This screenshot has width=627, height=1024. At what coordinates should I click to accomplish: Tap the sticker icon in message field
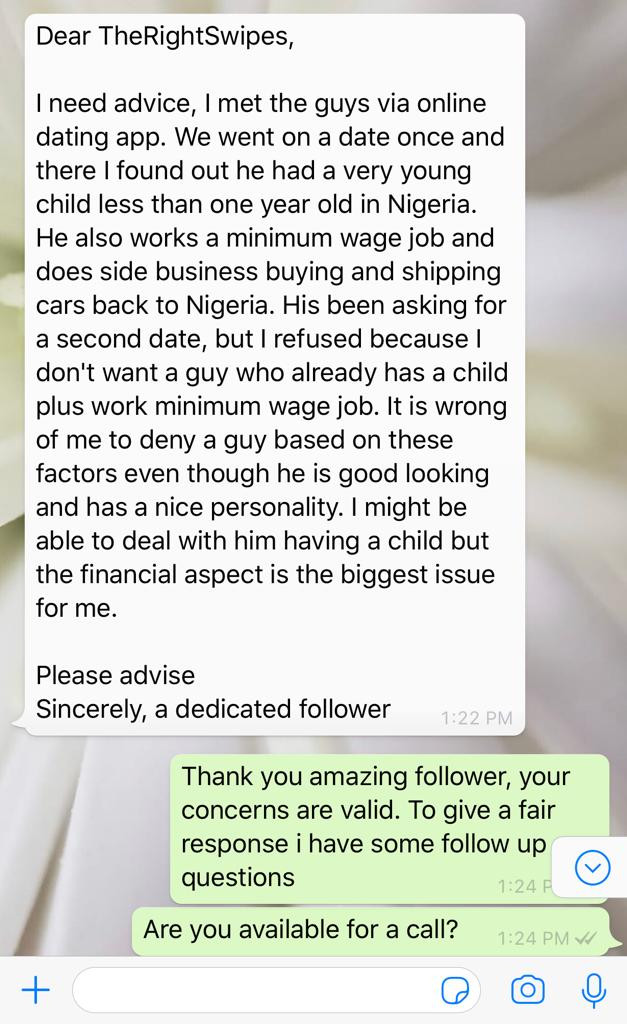(x=455, y=991)
